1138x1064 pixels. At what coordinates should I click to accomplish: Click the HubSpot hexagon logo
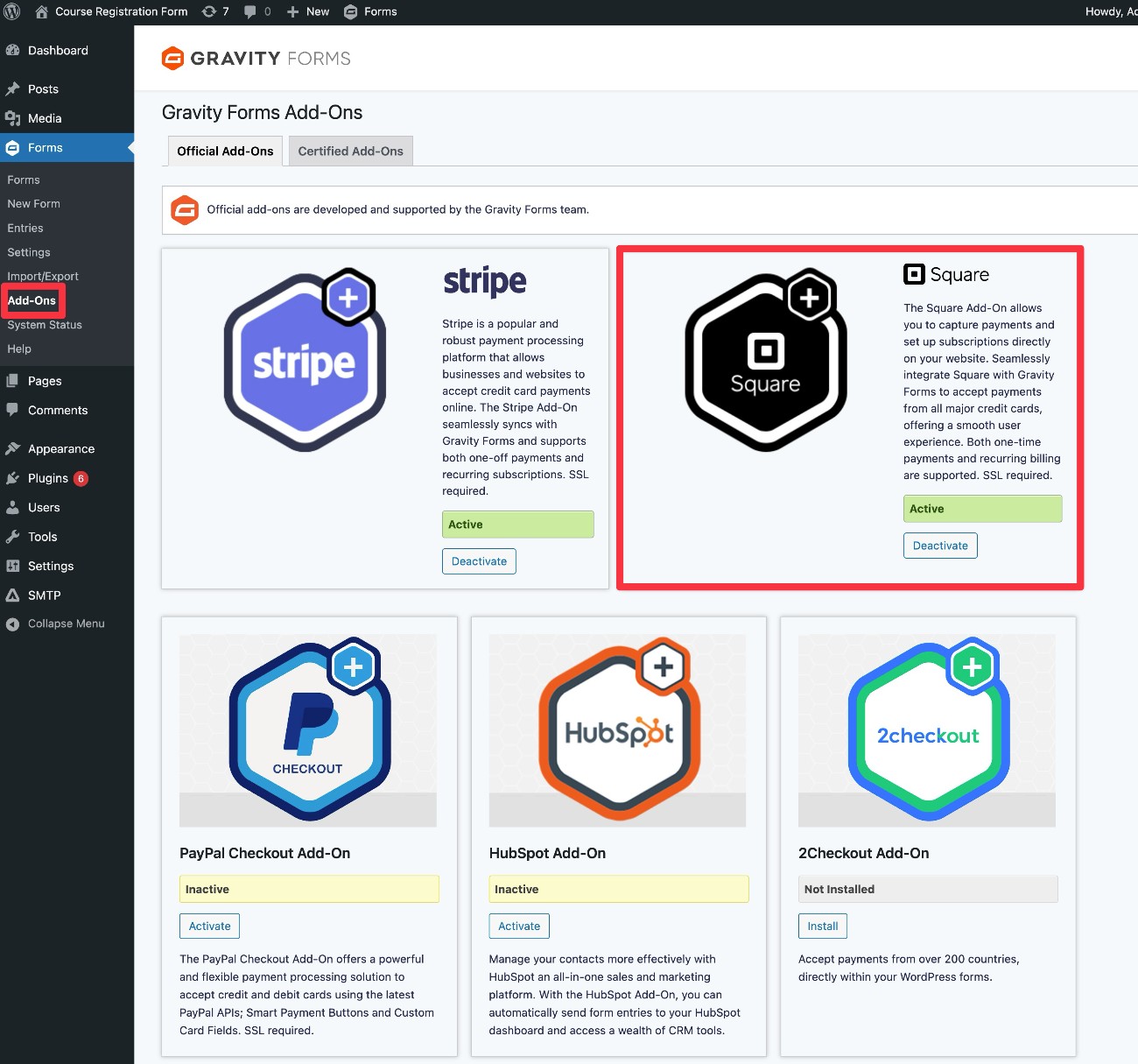(619, 729)
